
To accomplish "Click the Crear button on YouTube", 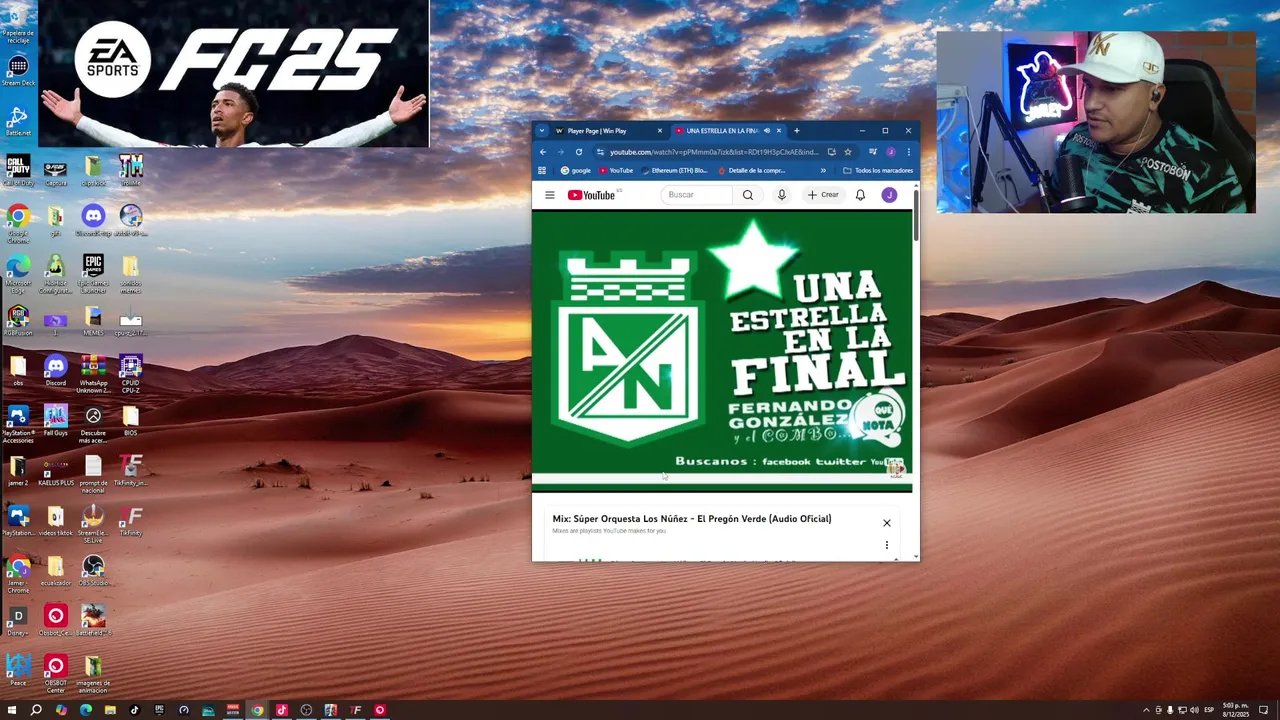I will coord(824,195).
